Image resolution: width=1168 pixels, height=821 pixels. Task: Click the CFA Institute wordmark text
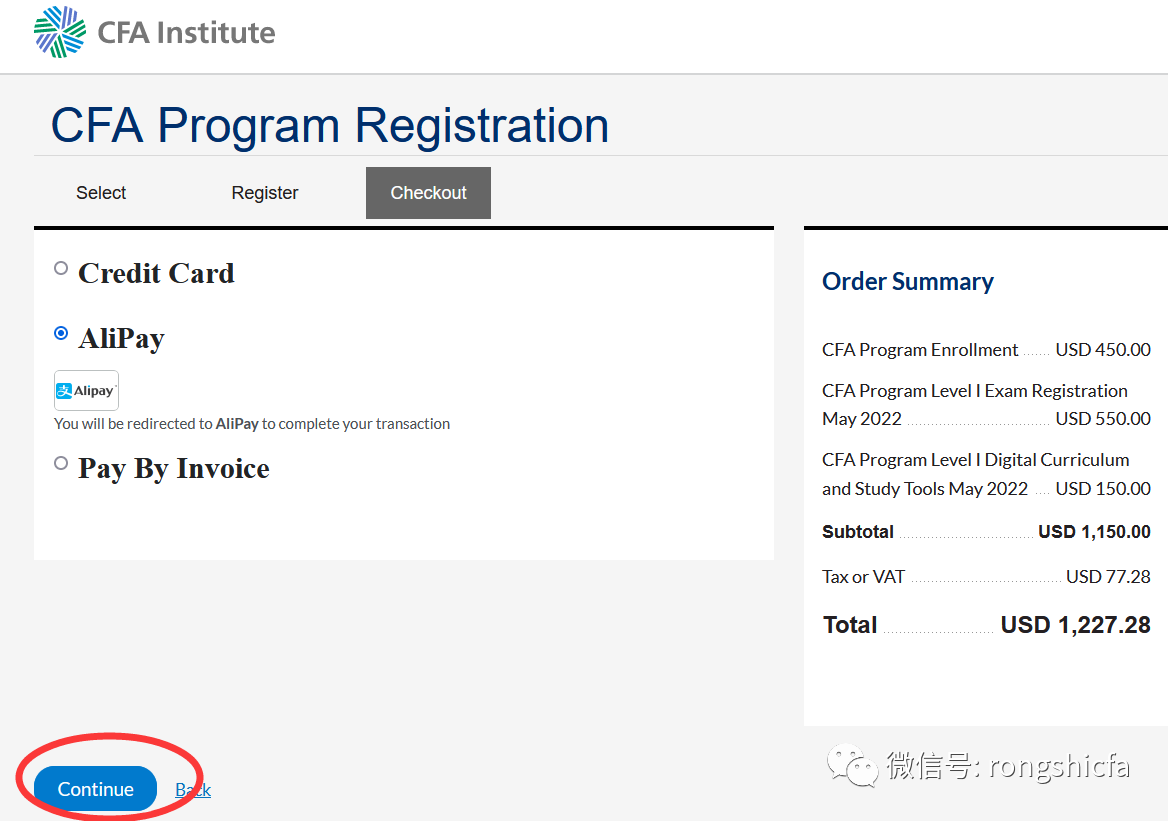coord(186,33)
